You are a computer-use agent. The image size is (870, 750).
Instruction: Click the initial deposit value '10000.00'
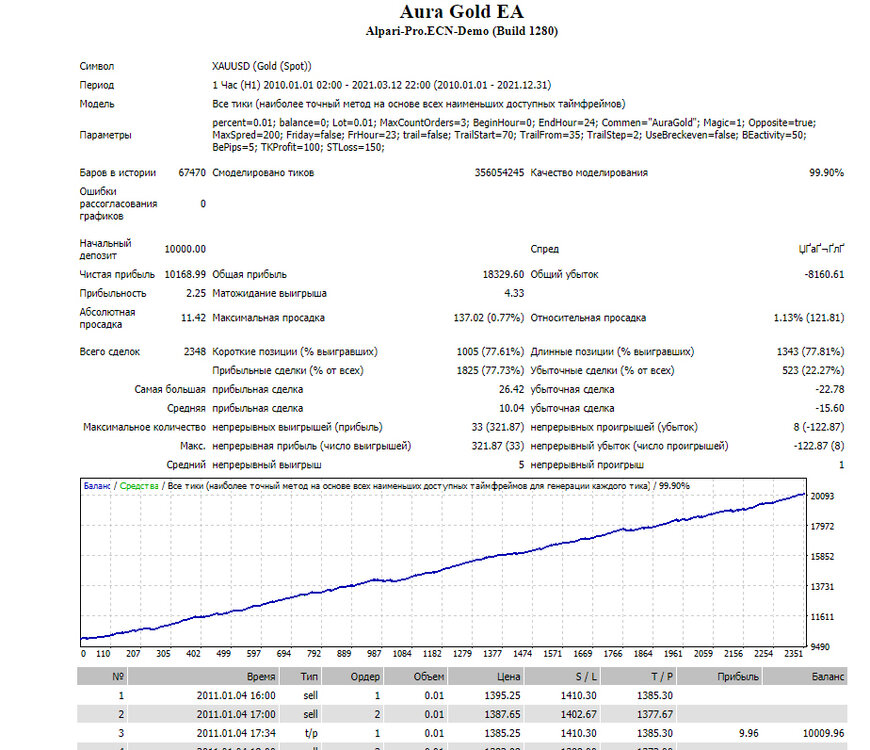[185, 249]
